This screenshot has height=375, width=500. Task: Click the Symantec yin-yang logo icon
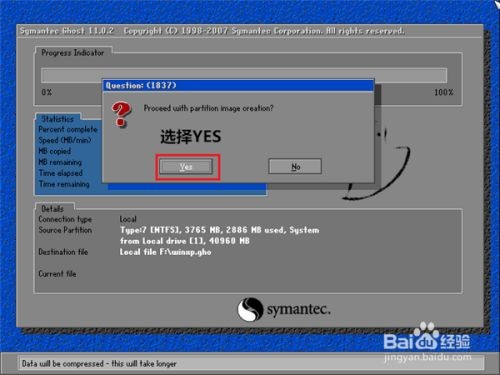(250, 309)
